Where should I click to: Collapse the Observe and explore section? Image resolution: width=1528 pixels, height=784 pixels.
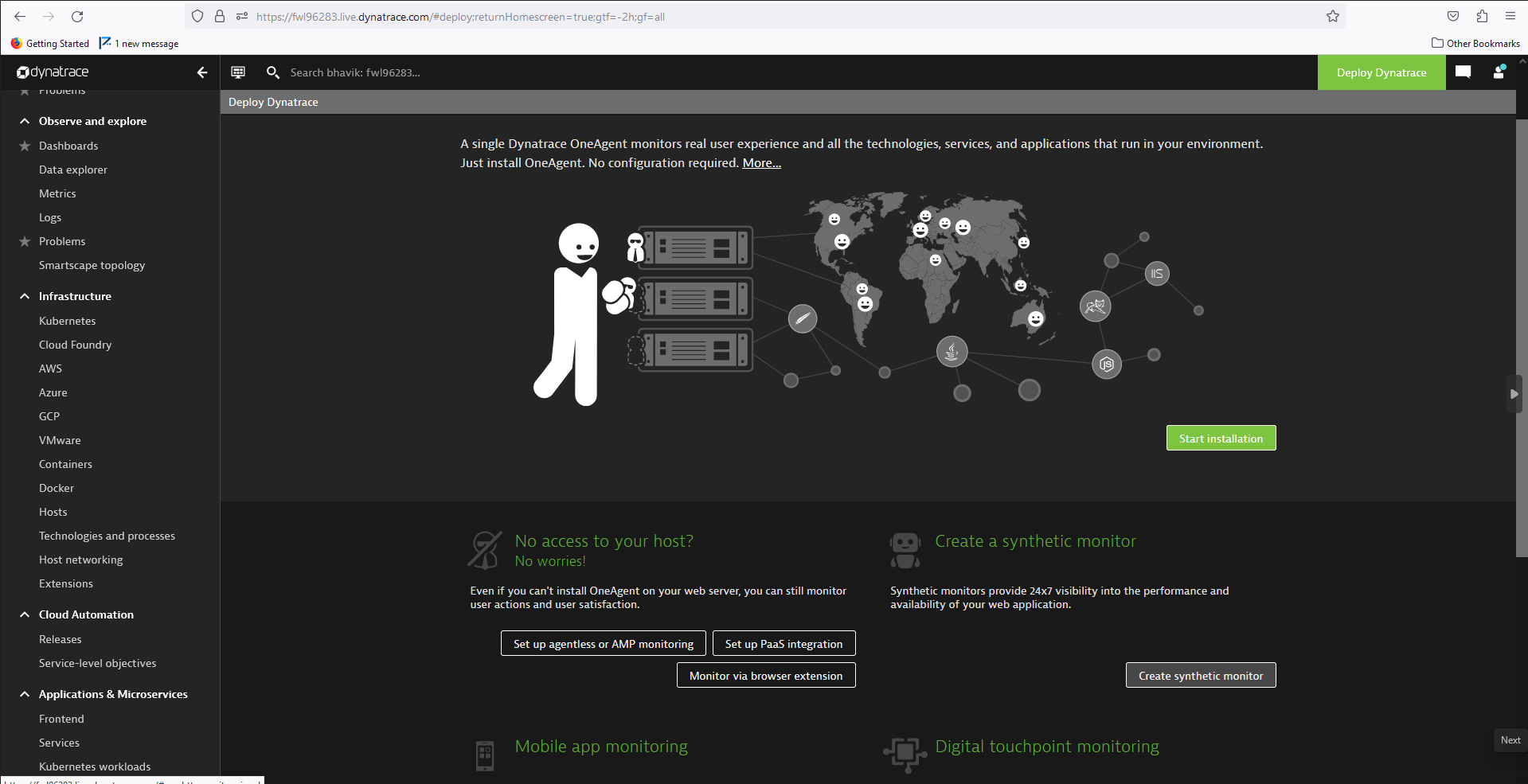pos(25,121)
